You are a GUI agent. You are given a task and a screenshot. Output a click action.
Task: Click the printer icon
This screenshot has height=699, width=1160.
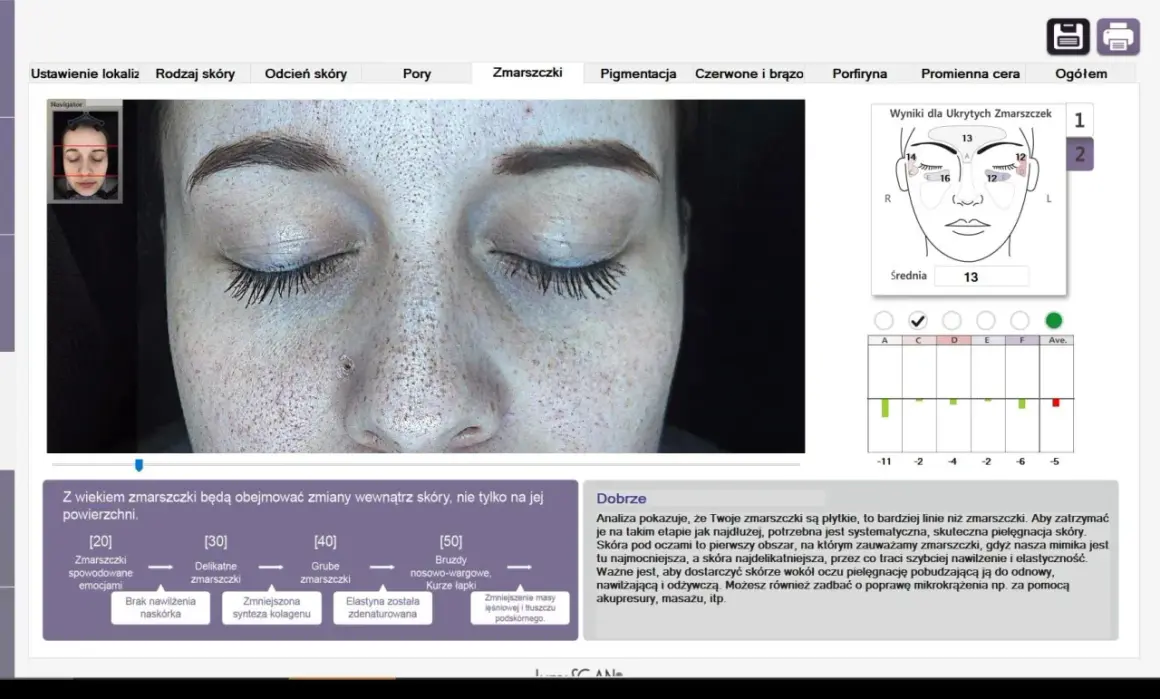point(1118,36)
